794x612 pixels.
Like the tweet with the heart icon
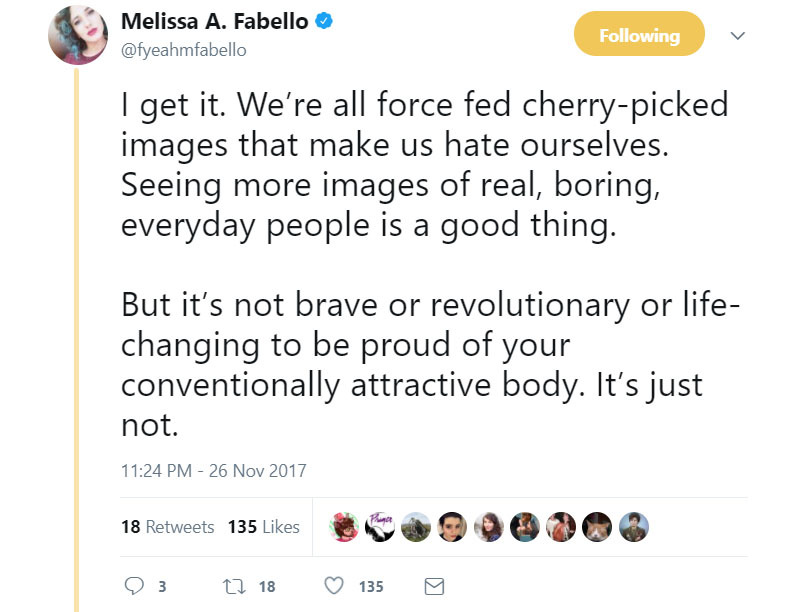tap(335, 586)
